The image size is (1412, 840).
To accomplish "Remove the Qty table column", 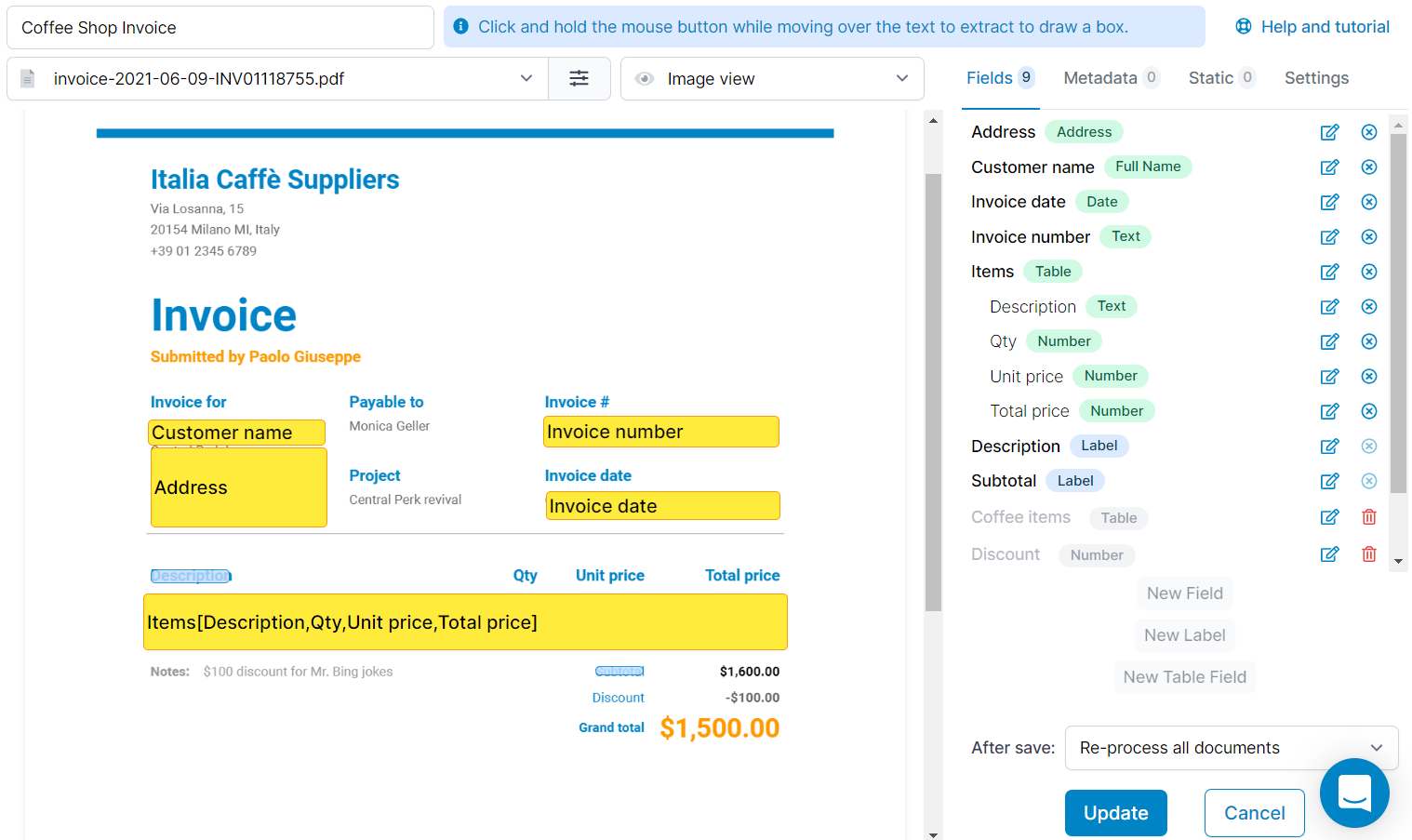I will tap(1368, 340).
